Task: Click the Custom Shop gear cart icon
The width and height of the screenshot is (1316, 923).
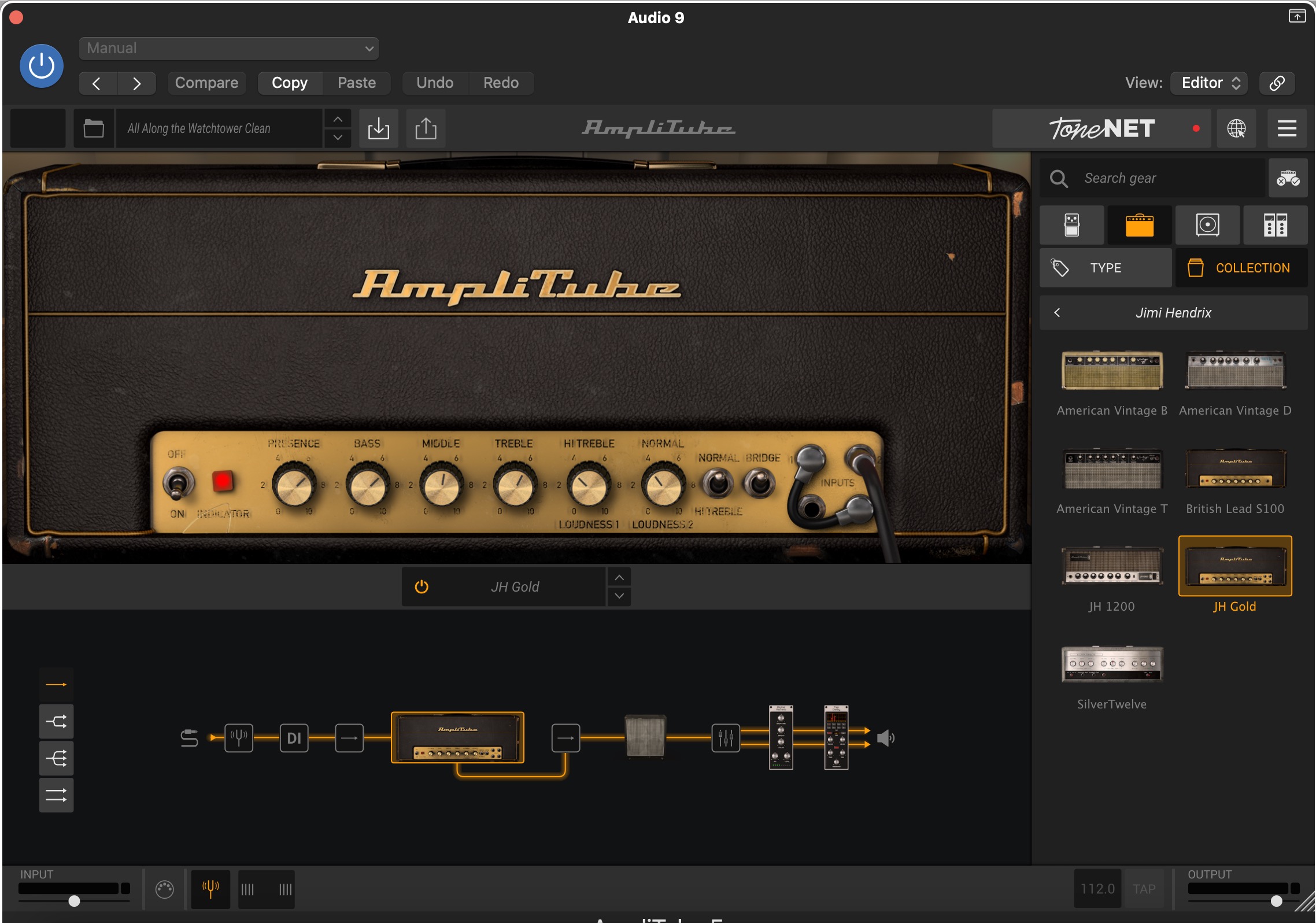Action: click(x=1288, y=178)
